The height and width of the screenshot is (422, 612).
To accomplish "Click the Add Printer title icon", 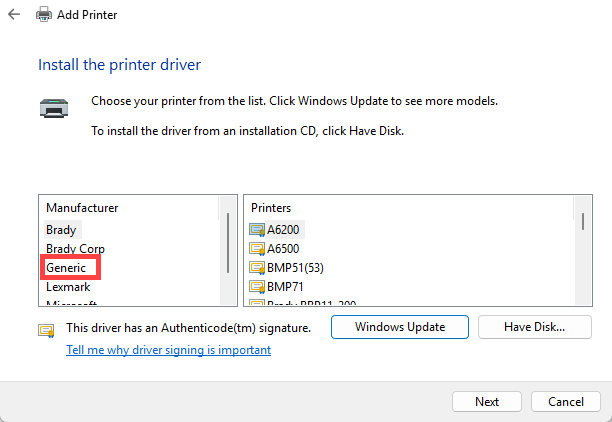I will [x=44, y=14].
